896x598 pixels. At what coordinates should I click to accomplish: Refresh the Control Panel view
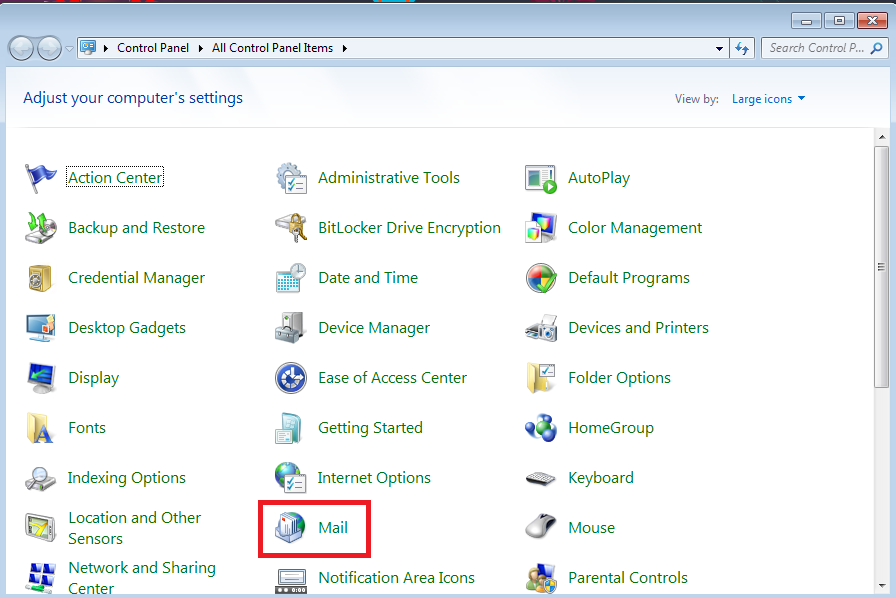click(x=742, y=49)
